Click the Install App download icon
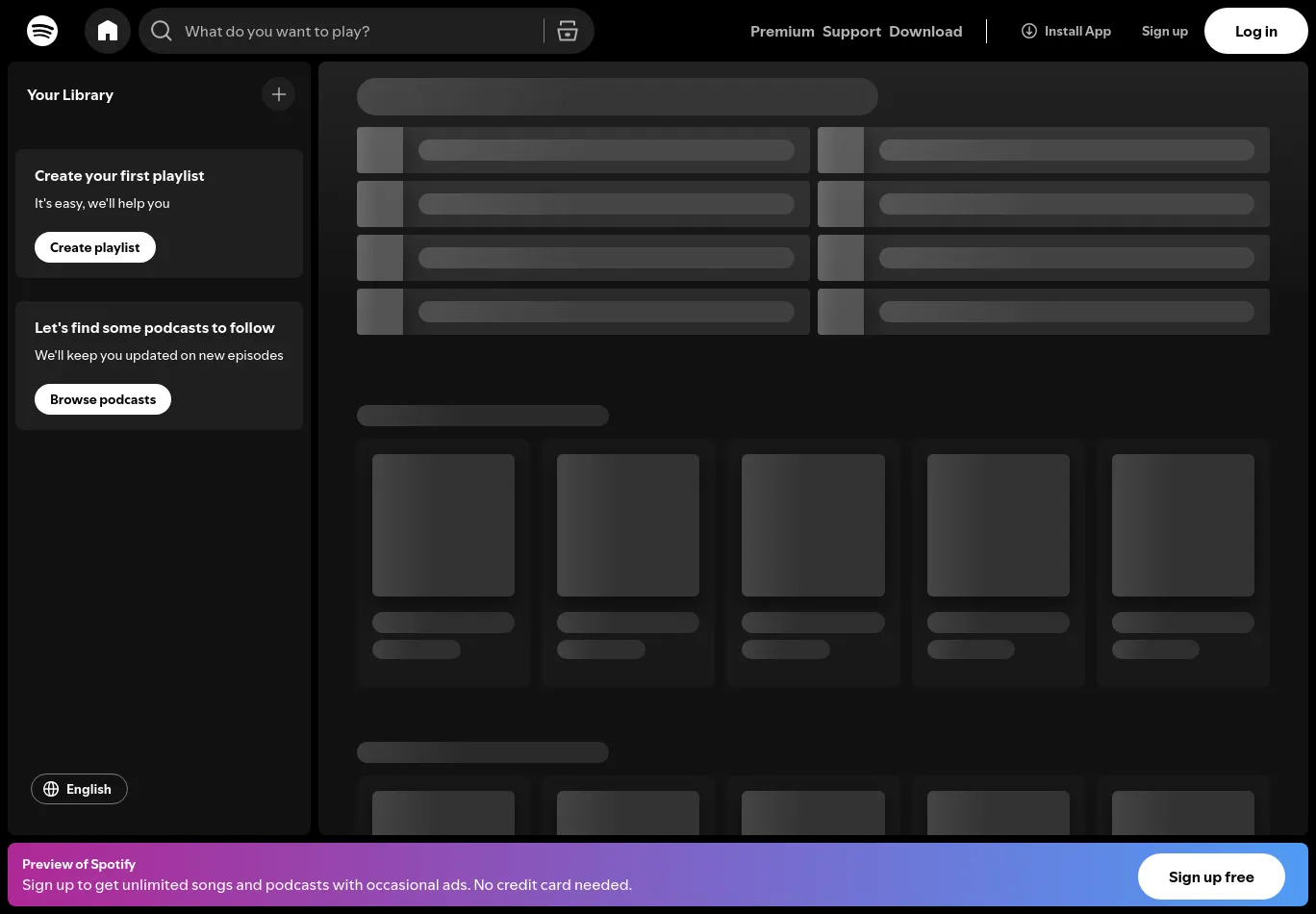 [1029, 31]
